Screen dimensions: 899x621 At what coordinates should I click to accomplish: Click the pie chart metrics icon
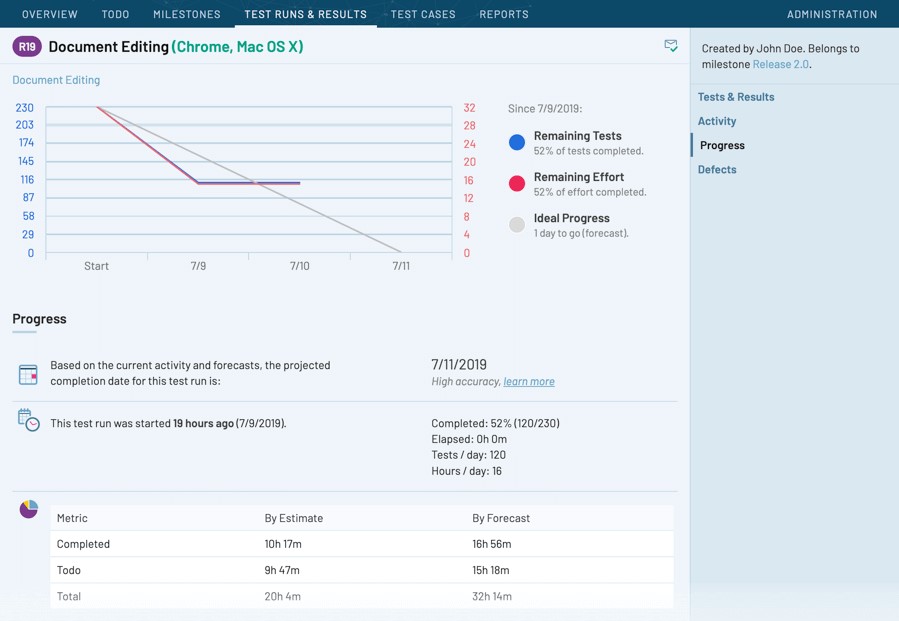[x=29, y=510]
